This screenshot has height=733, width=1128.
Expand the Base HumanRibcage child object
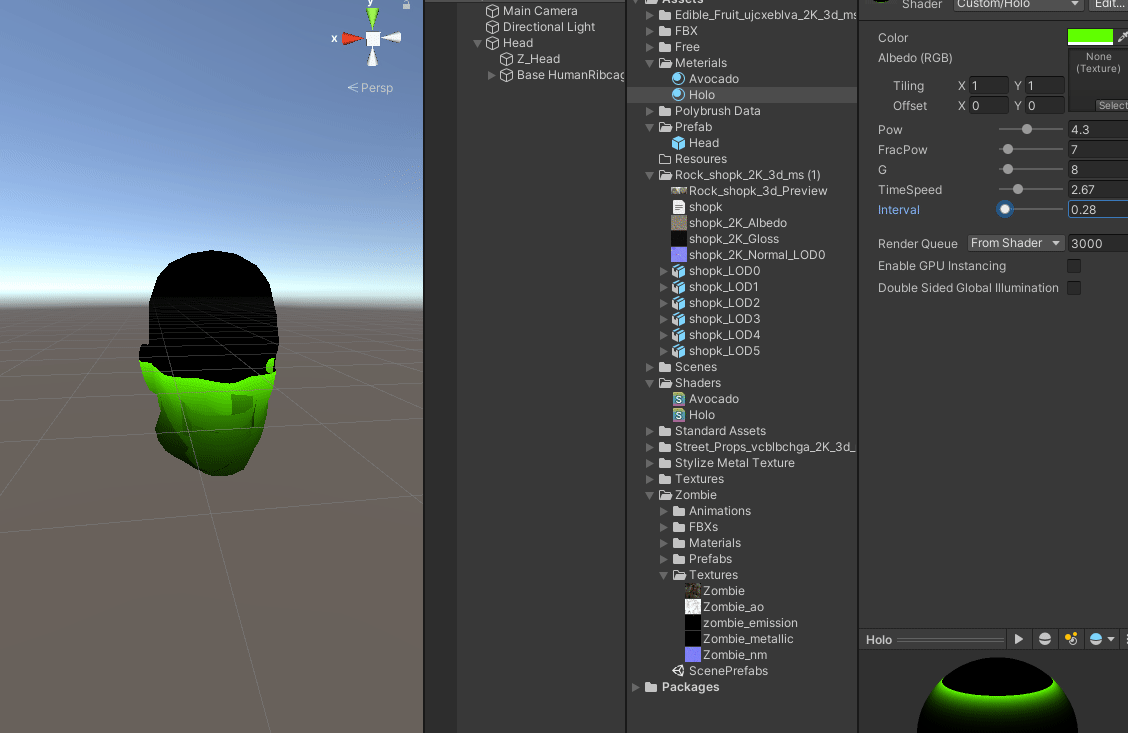[491, 75]
